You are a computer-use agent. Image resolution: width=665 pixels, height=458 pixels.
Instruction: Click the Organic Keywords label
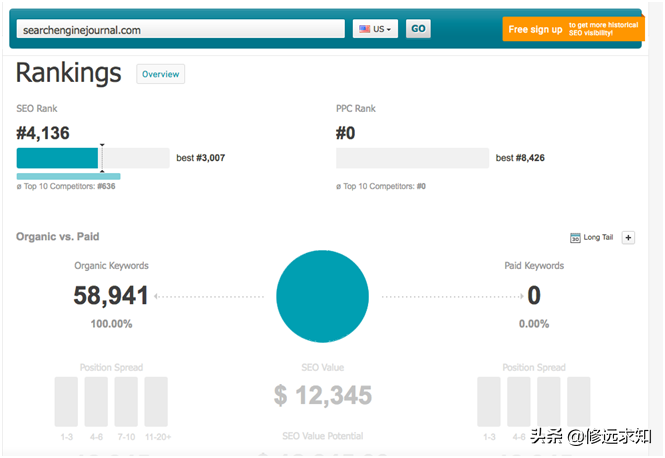click(111, 266)
